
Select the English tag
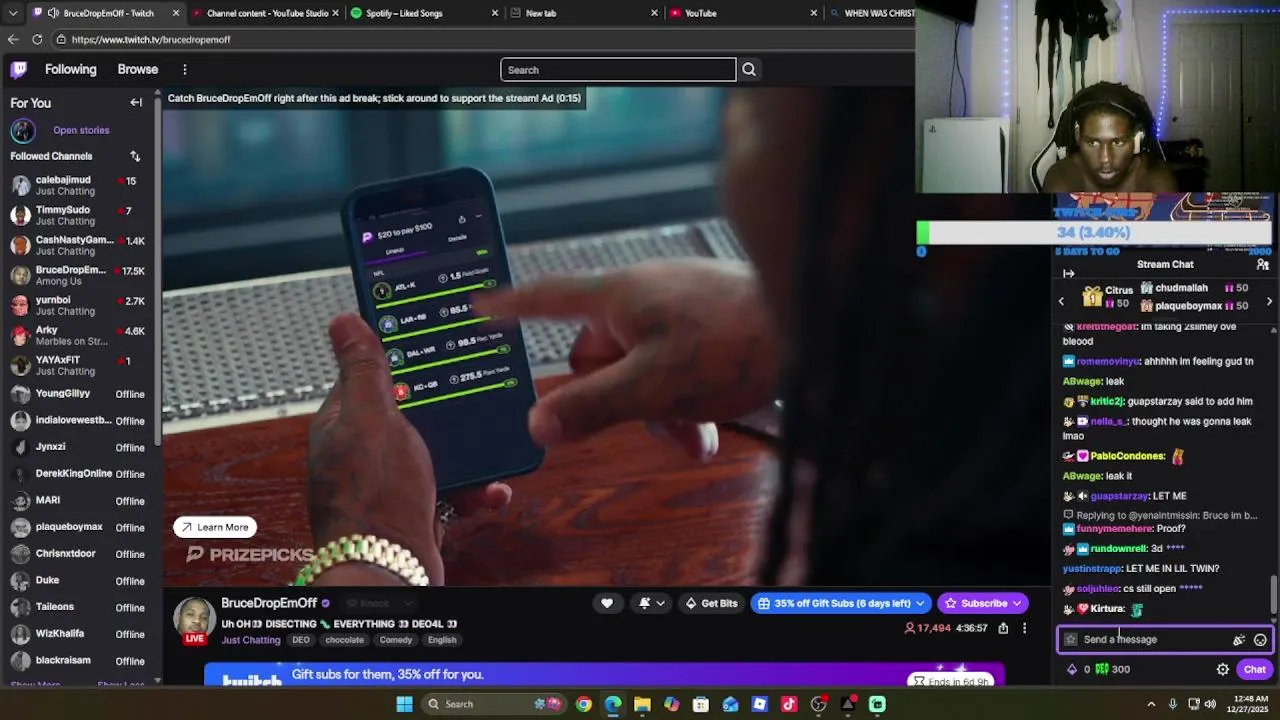[x=442, y=640]
